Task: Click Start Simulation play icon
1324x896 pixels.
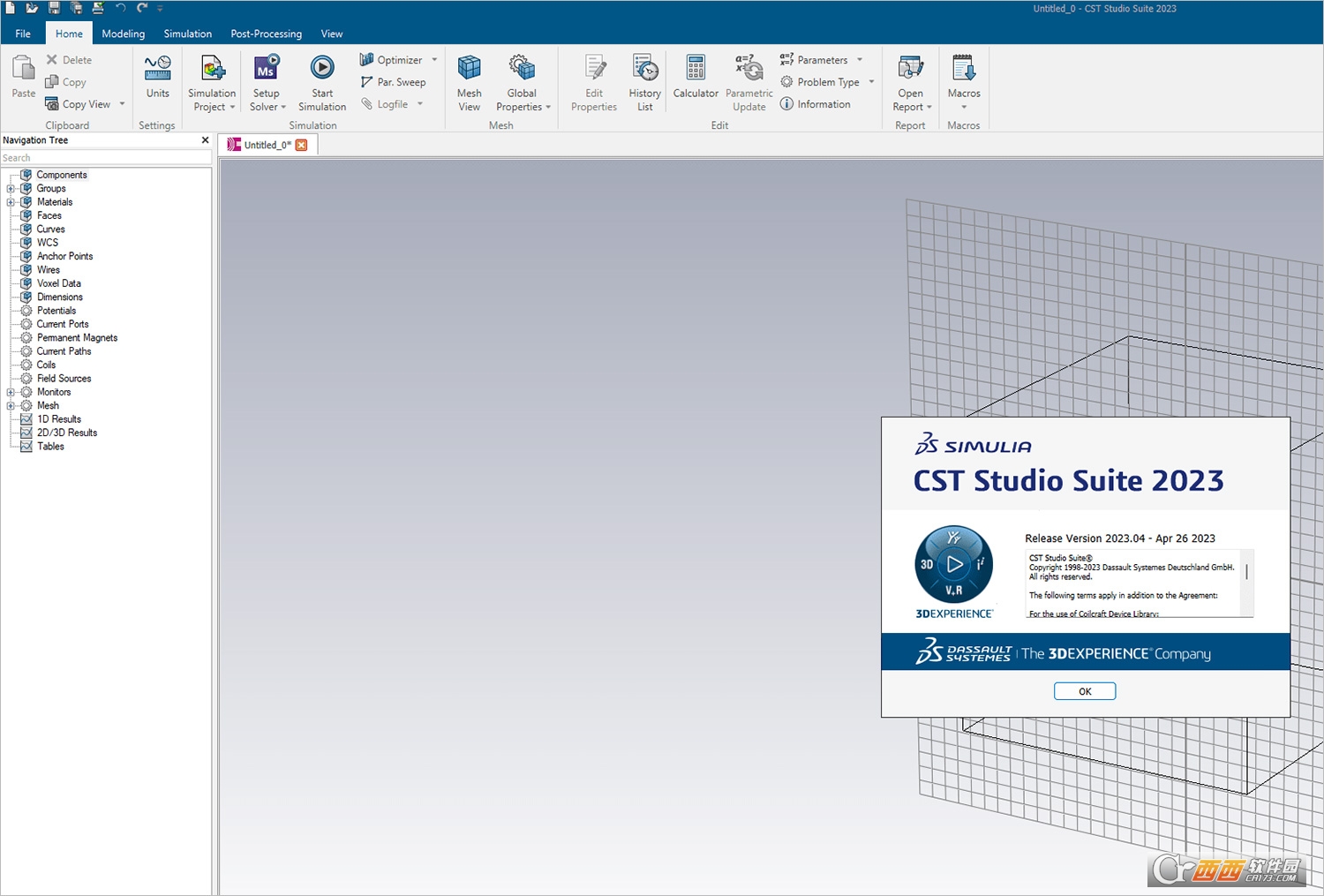Action: point(322,67)
